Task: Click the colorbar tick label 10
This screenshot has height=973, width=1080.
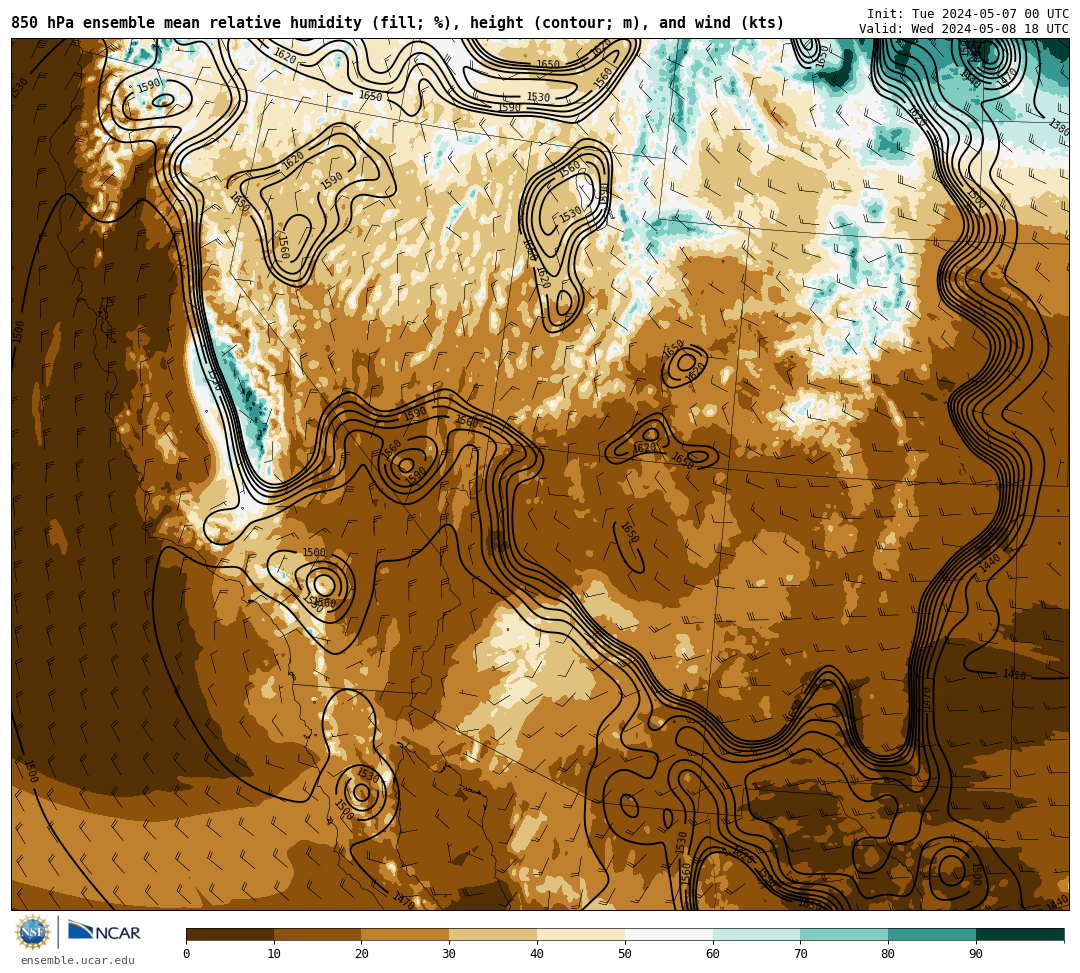Action: pyautogui.click(x=274, y=954)
